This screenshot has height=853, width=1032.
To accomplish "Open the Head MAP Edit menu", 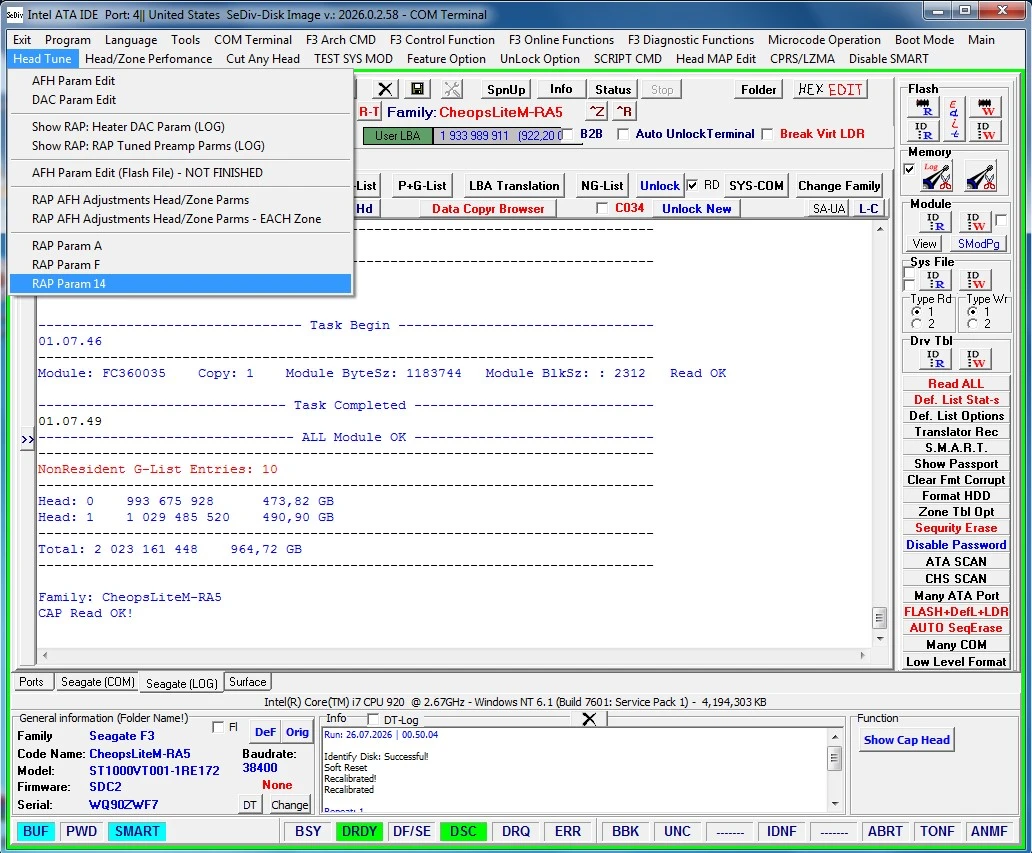I will click(715, 59).
